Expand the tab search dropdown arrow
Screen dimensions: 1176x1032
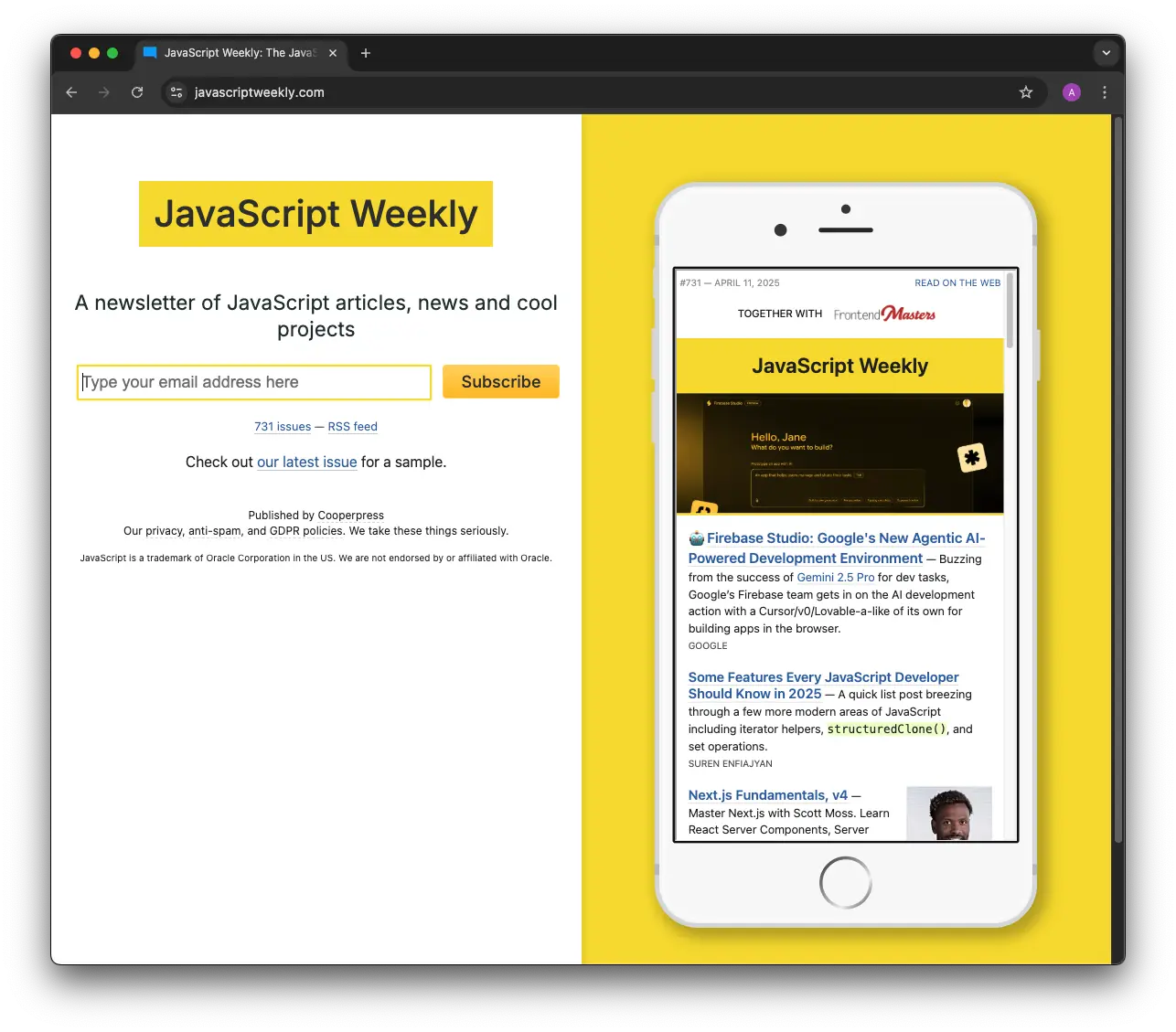coord(1107,53)
